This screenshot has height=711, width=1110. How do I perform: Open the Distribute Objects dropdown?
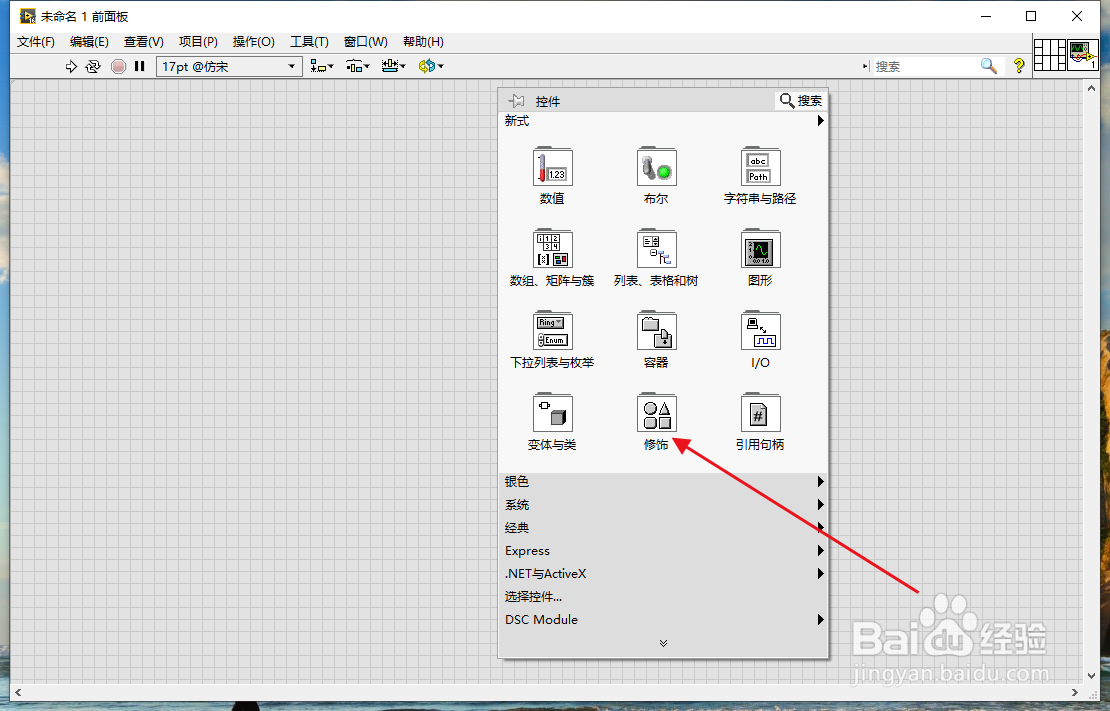coord(357,67)
